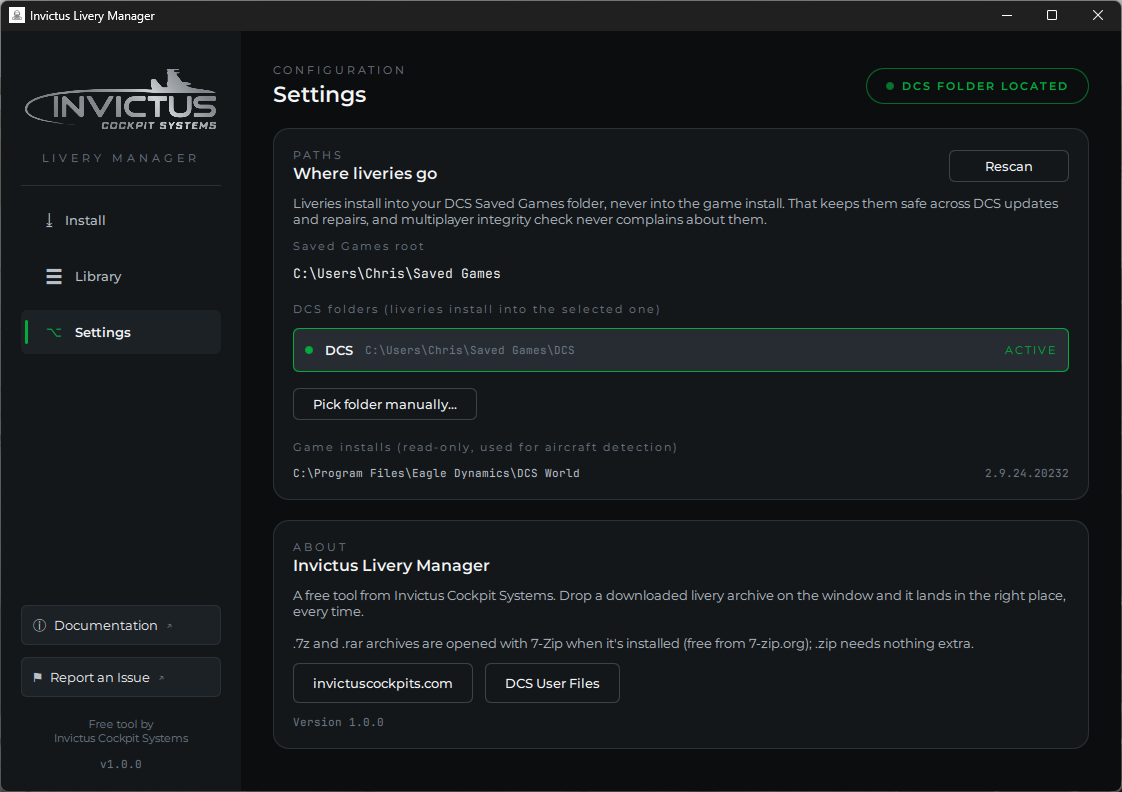Click the Invictus Cockpit Systems logo

tap(121, 100)
